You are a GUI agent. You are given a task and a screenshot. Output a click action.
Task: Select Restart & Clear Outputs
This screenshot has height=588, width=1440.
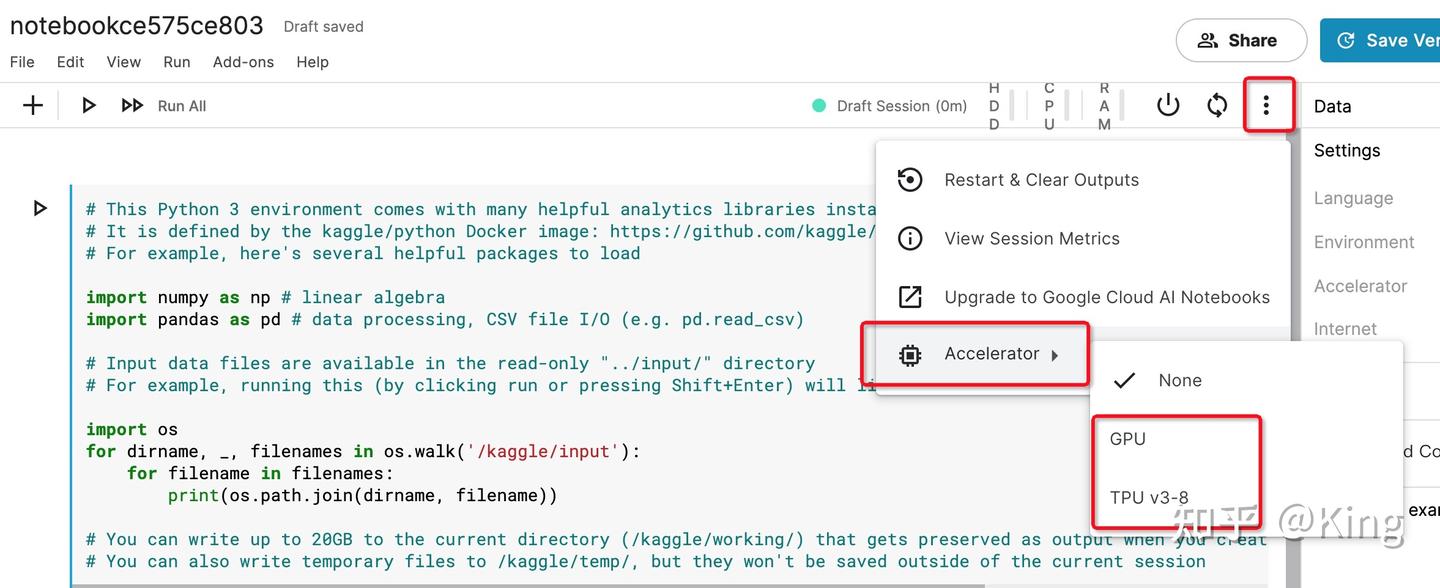click(x=1041, y=180)
